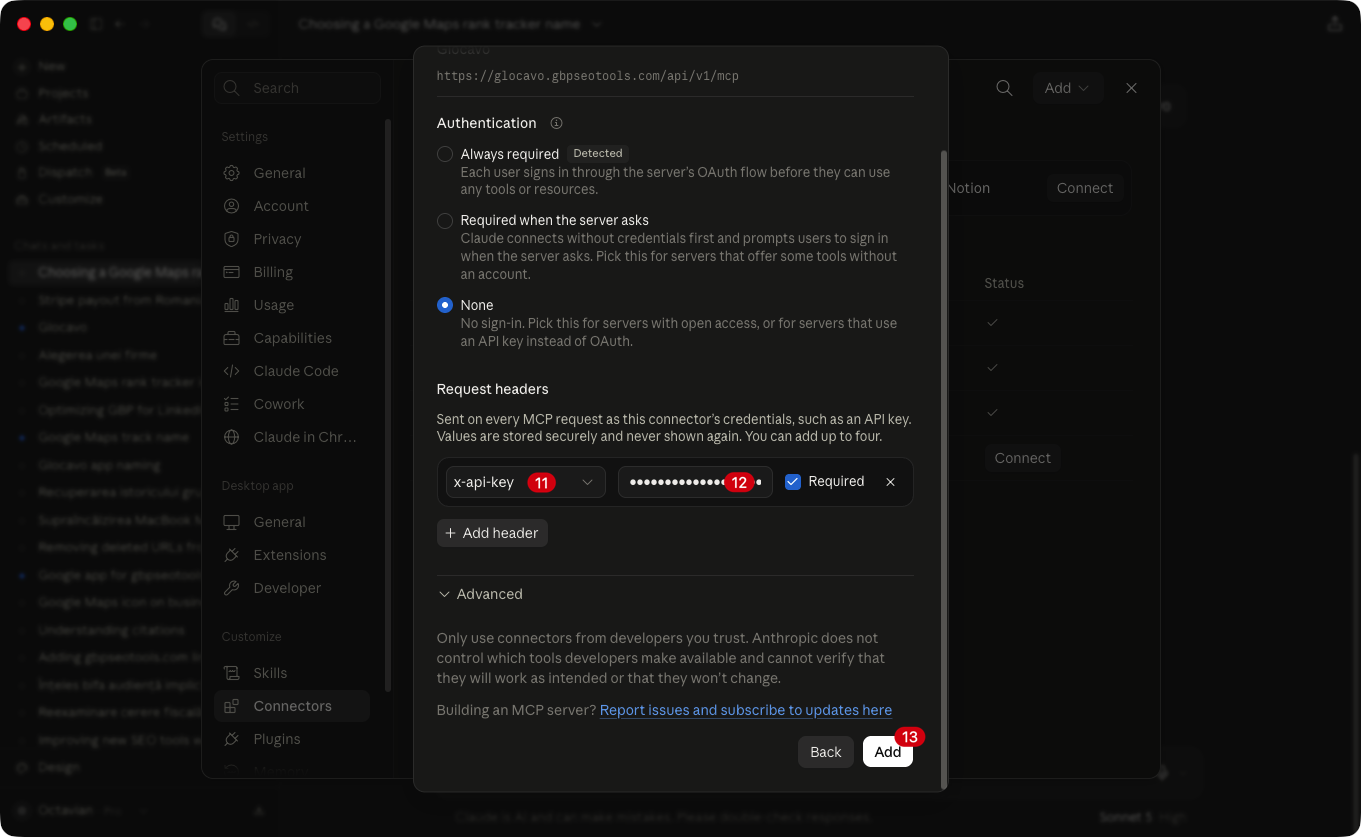Image resolution: width=1361 pixels, height=837 pixels.
Task: Open Cowork settings
Action: pyautogui.click(x=292, y=404)
